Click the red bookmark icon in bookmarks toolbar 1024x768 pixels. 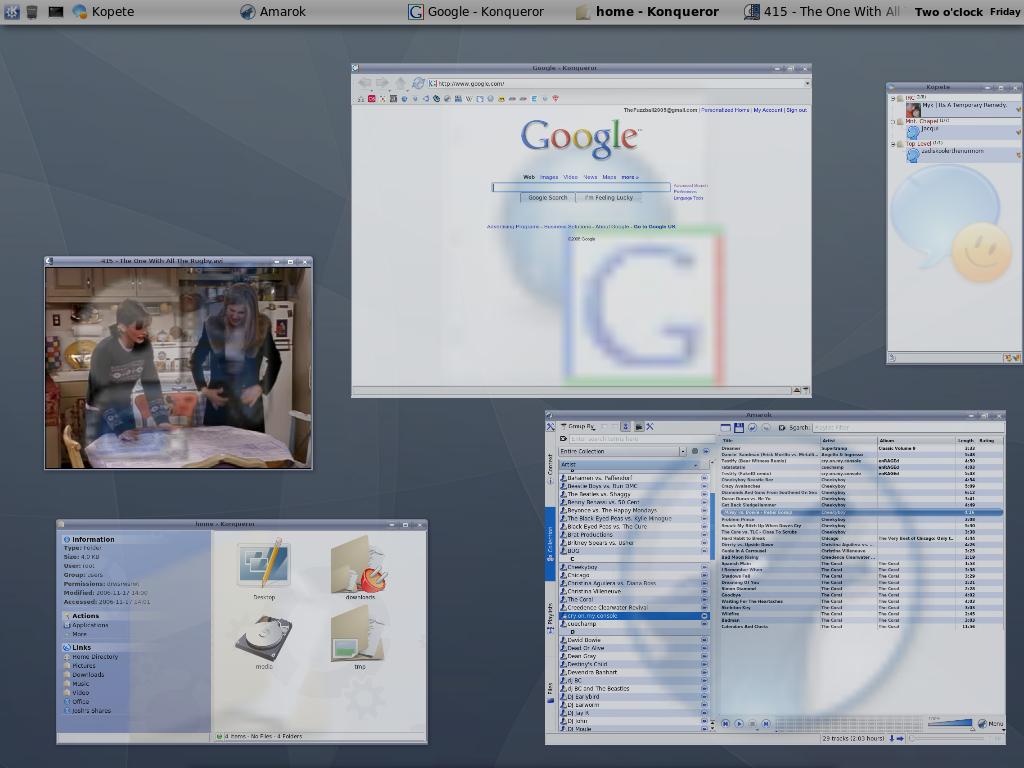coord(372,99)
